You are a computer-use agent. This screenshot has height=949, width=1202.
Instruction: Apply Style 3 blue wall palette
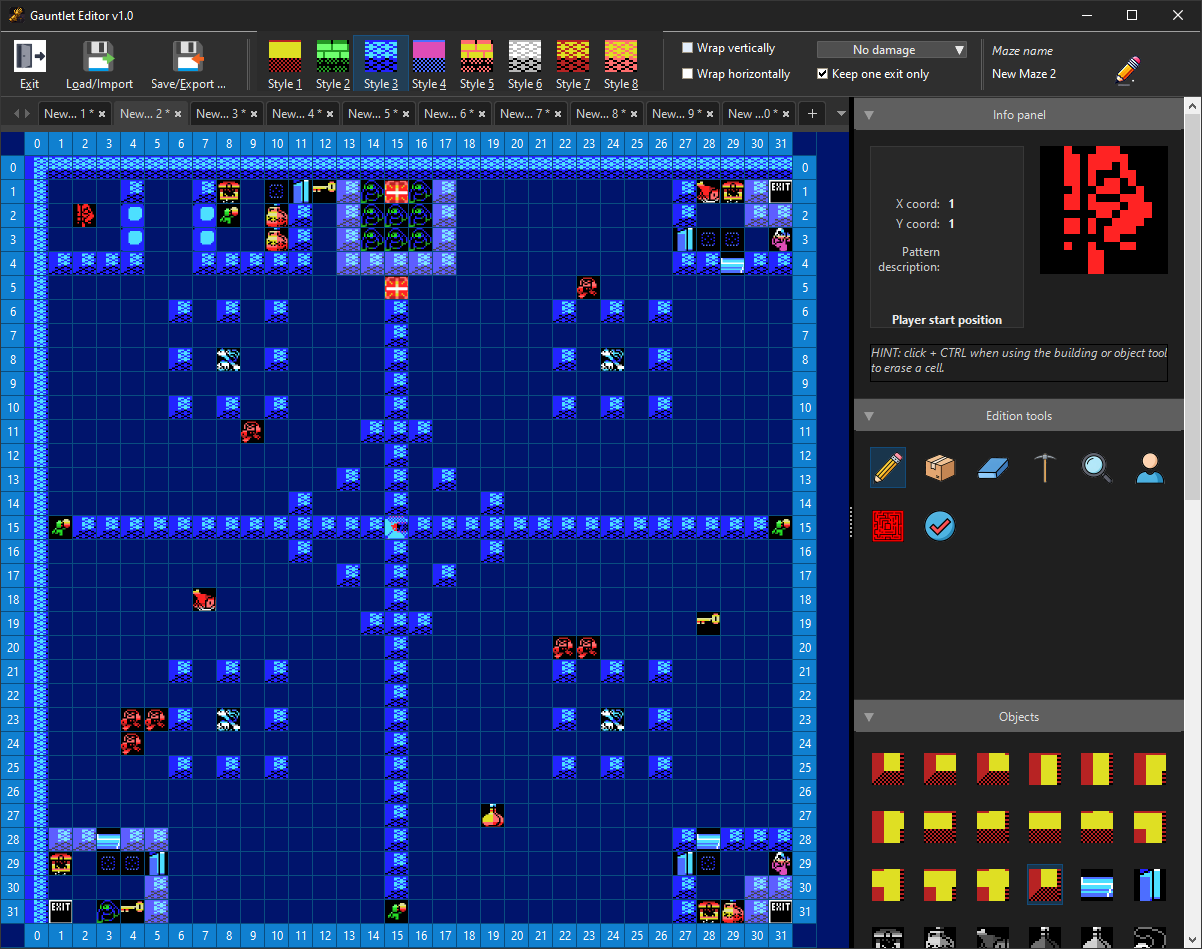(x=381, y=65)
